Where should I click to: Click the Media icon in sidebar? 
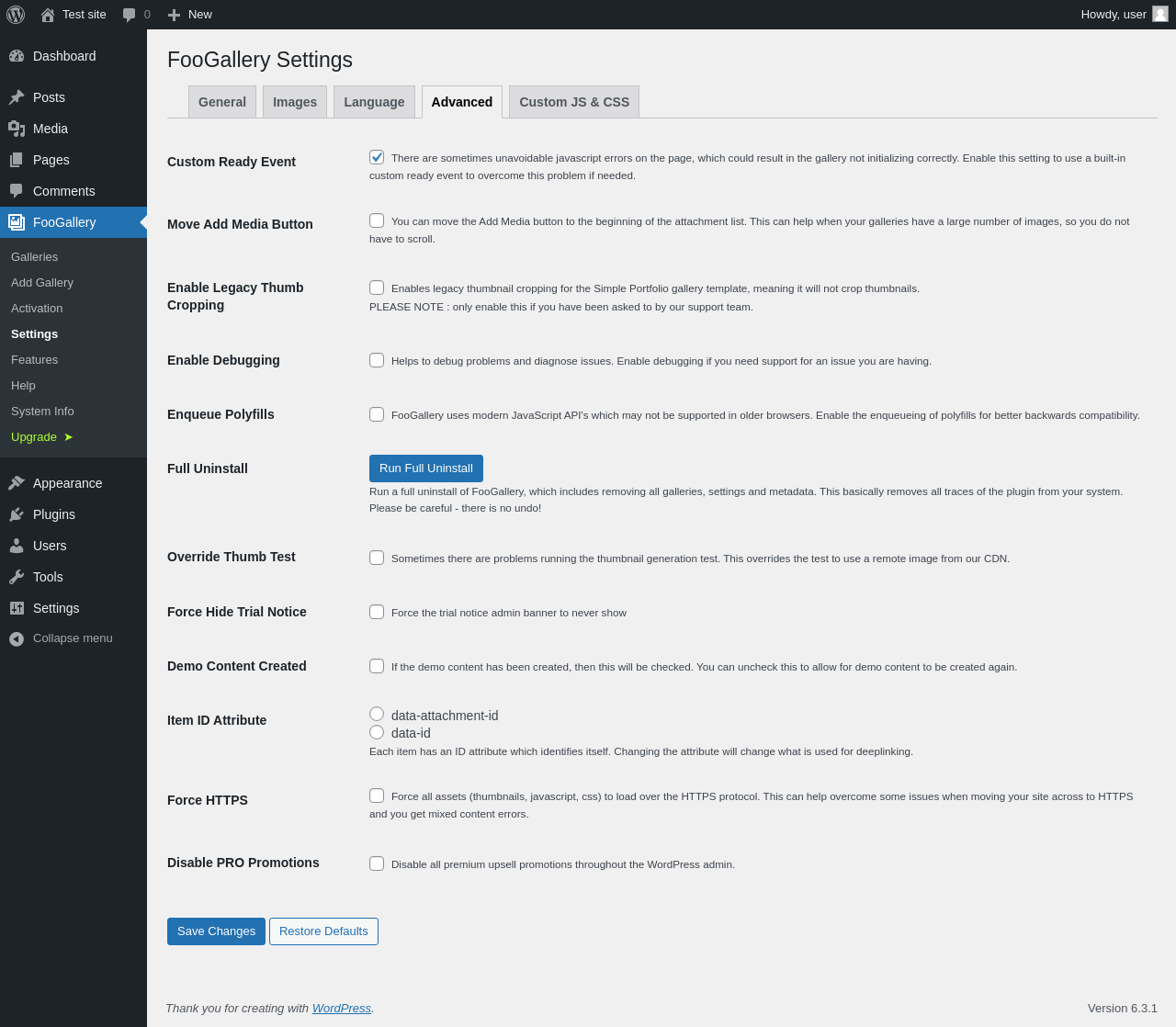[x=17, y=129]
